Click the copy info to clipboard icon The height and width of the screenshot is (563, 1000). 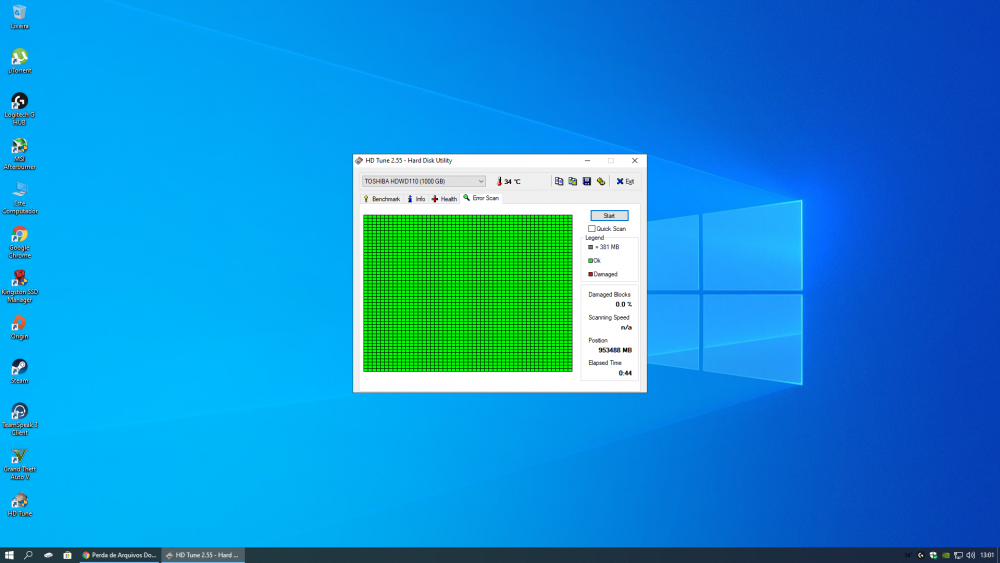pos(559,181)
